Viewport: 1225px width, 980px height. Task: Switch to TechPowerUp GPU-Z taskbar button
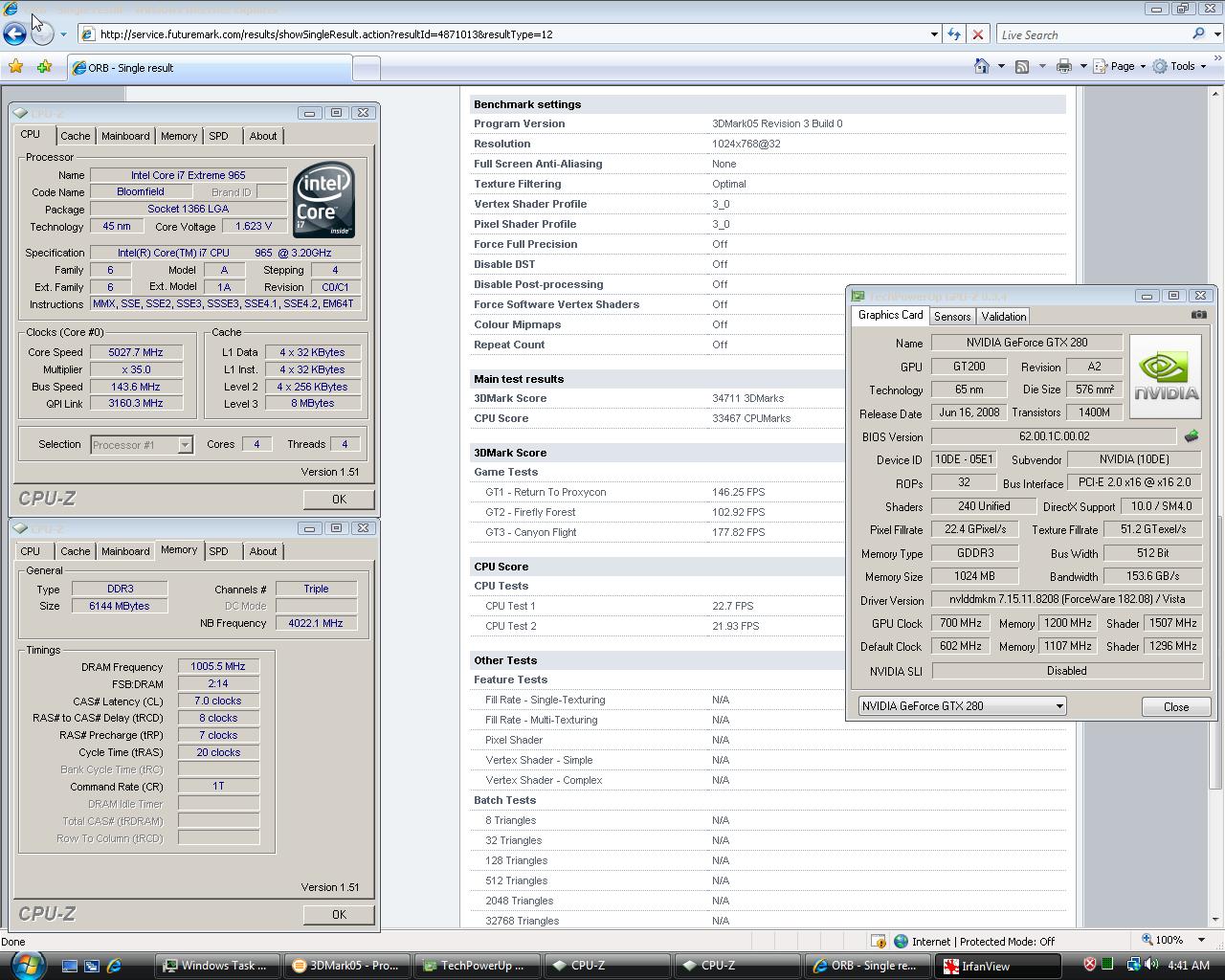pos(479,966)
